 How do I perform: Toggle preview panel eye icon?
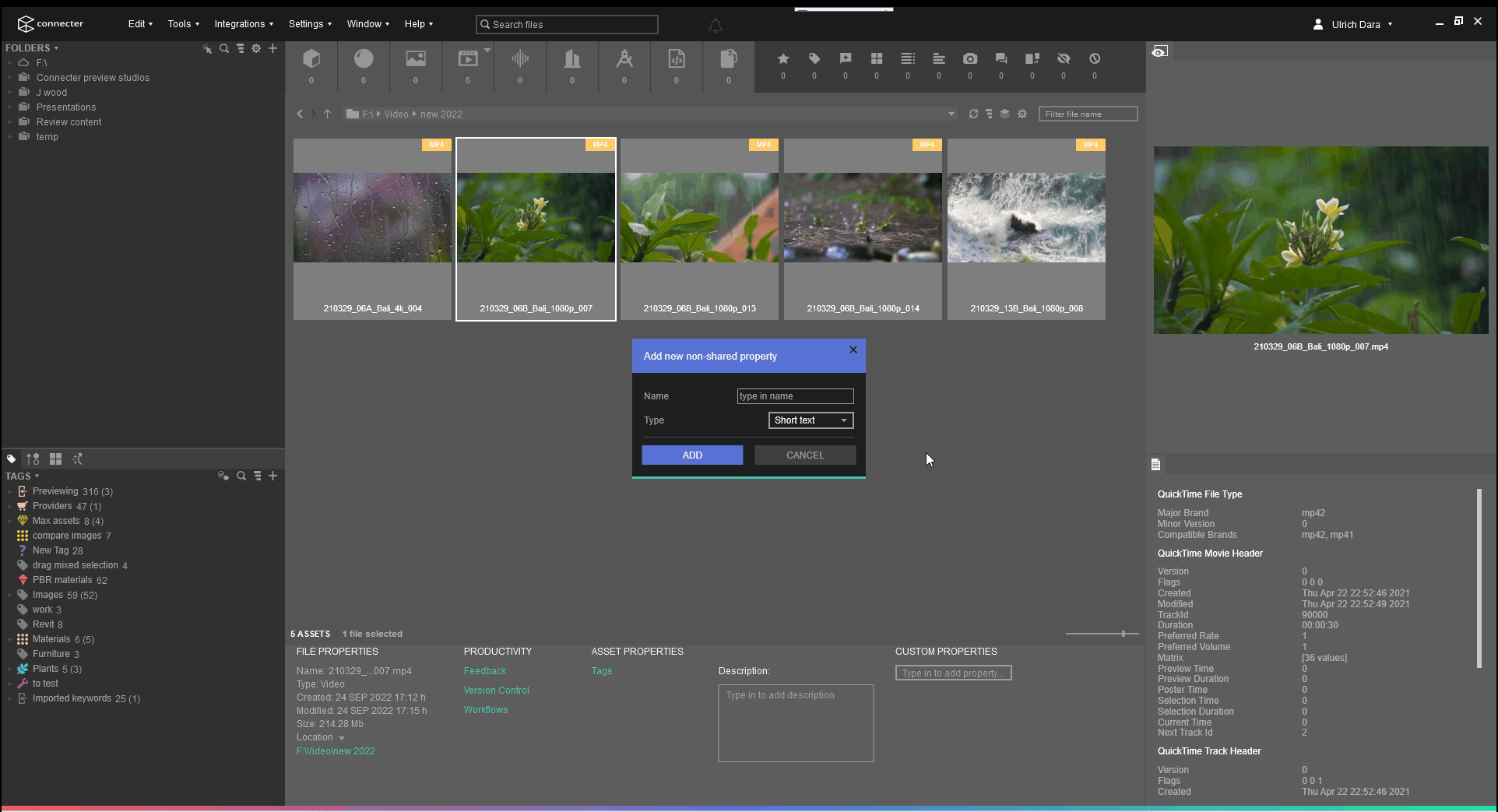(x=1159, y=51)
